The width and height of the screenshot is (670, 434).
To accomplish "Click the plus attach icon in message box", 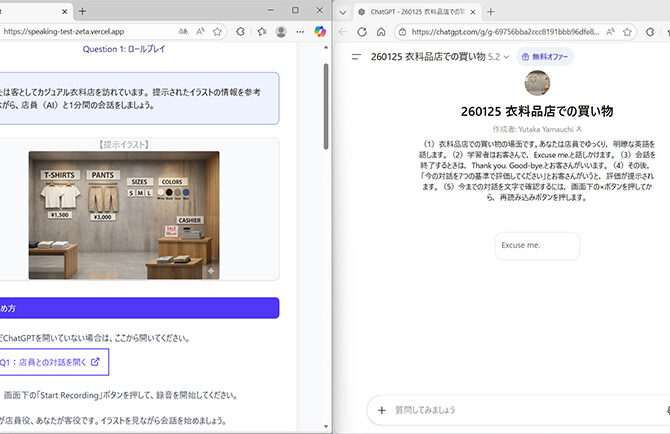I will [382, 410].
